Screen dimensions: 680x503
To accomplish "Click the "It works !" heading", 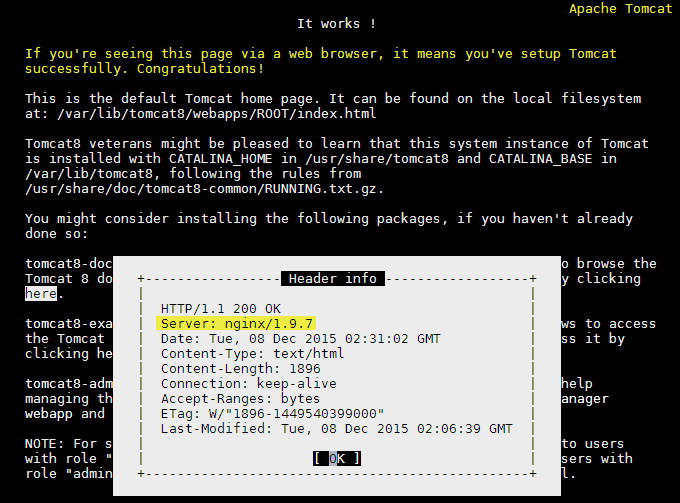I will pyautogui.click(x=337, y=24).
